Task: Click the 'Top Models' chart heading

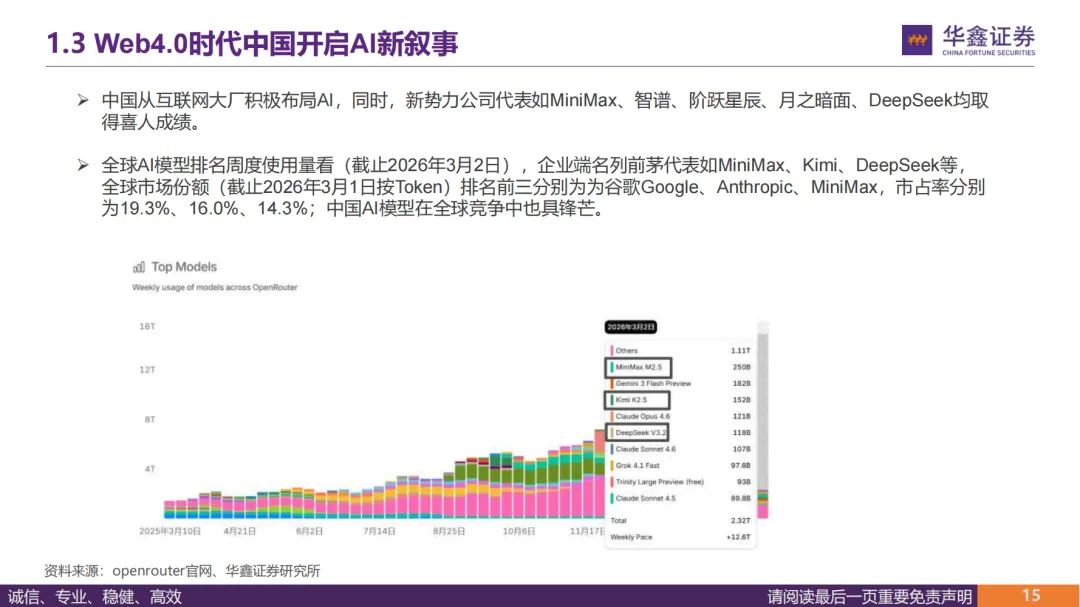Action: click(184, 267)
